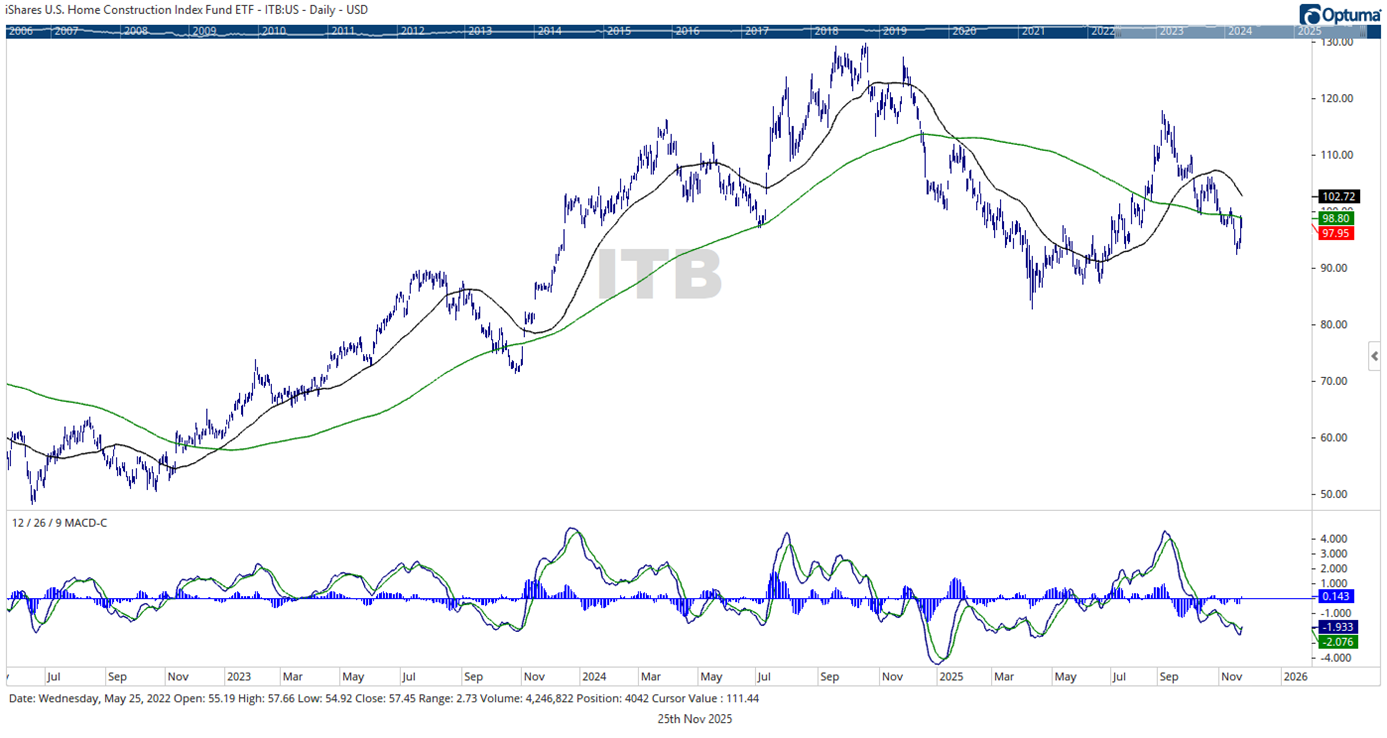The width and height of the screenshot is (1387, 738).
Task: Open the 12 / 26 / 9 MACD-C indicator settings
Action: 58,522
